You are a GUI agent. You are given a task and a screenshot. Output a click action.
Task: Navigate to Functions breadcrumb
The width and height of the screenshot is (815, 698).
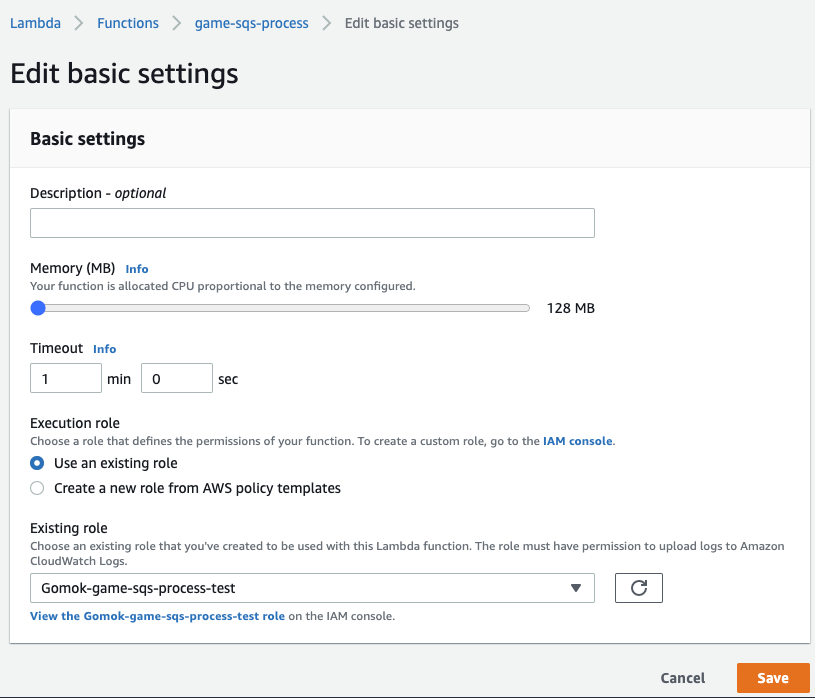[x=128, y=23]
